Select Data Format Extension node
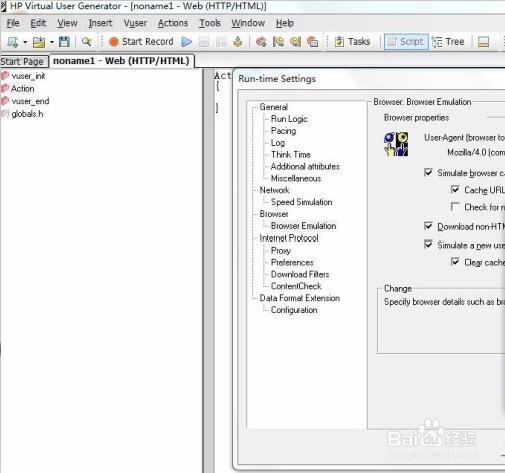The height and width of the screenshot is (473, 505). click(x=300, y=298)
